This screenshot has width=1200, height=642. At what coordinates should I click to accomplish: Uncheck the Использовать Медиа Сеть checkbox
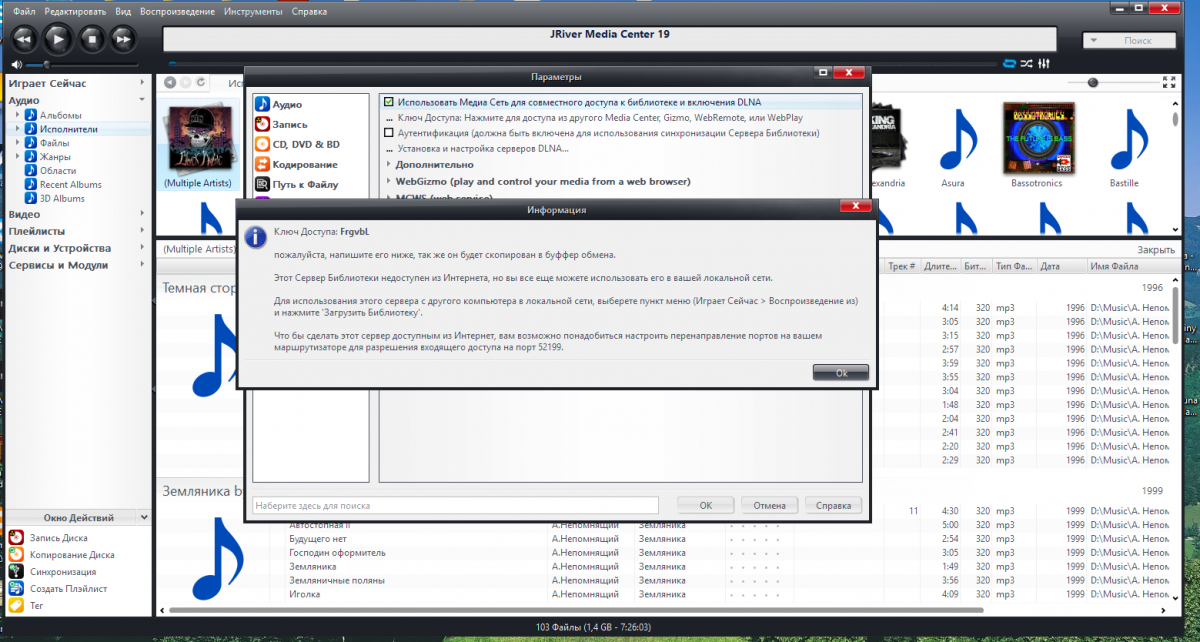(x=389, y=102)
